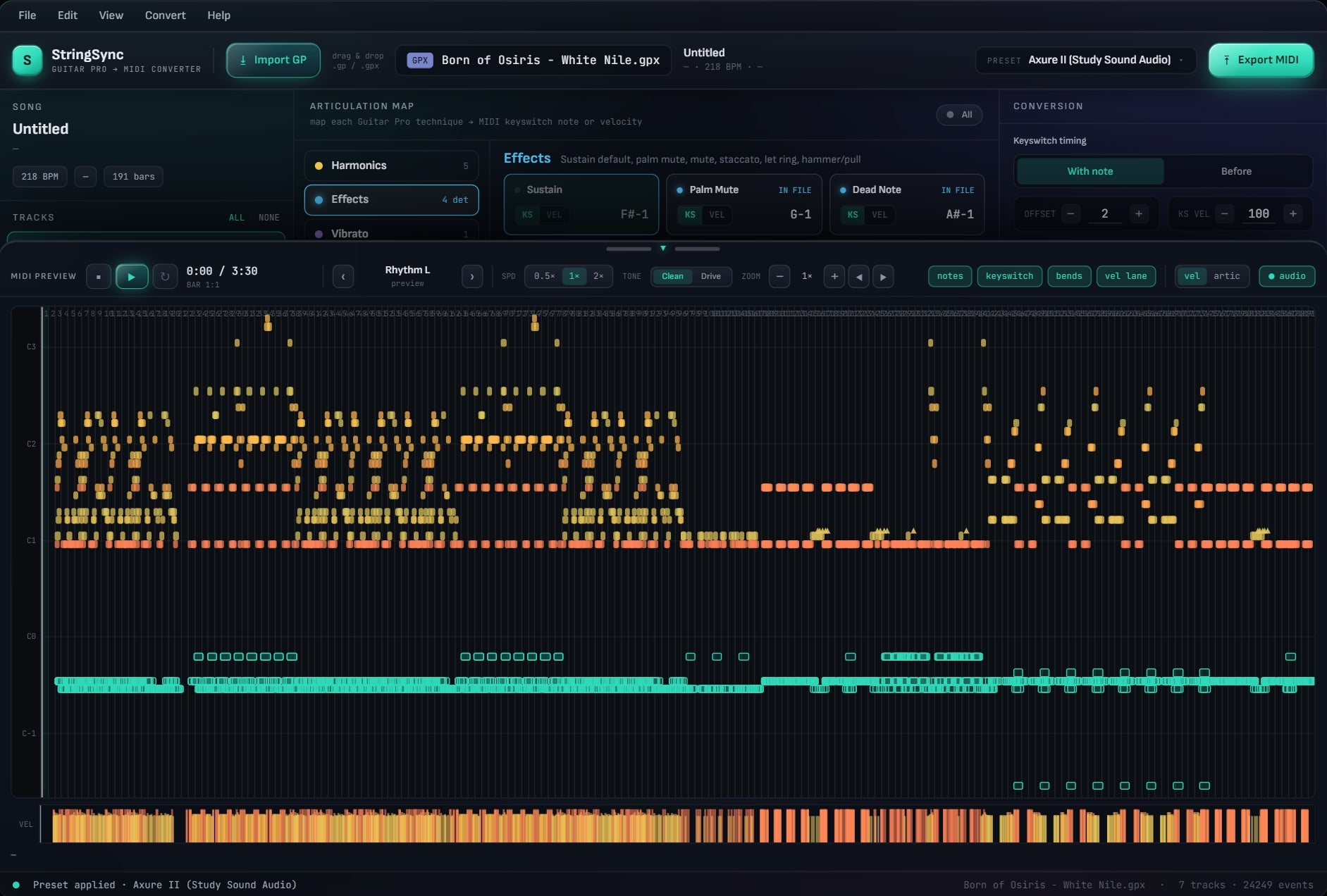This screenshot has height=896, width=1327.
Task: Switch coloring to vel mode
Action: click(1192, 276)
